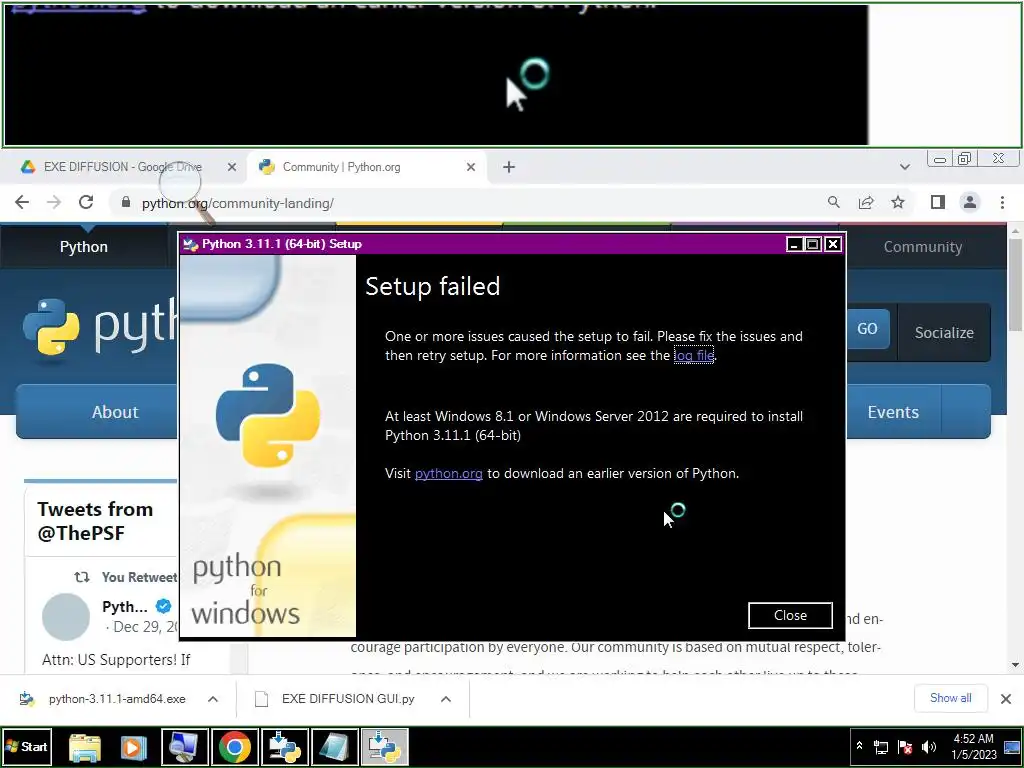Show hidden system tray icons
1024x768 pixels.
pos(859,746)
